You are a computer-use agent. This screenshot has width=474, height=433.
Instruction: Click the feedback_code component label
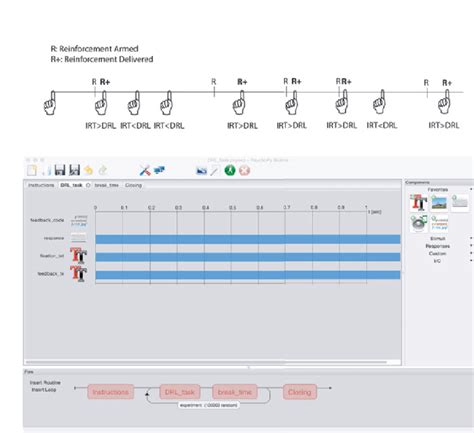tap(47, 220)
